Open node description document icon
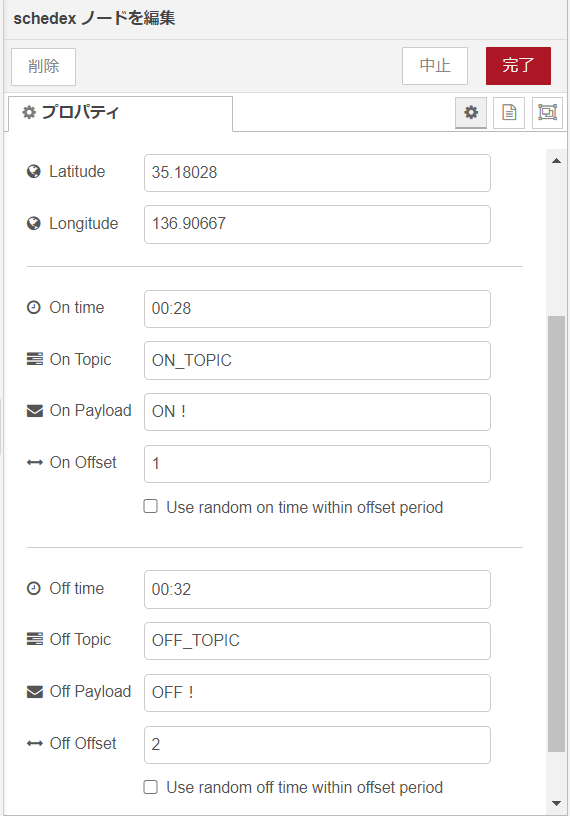570x816 pixels. tap(509, 112)
